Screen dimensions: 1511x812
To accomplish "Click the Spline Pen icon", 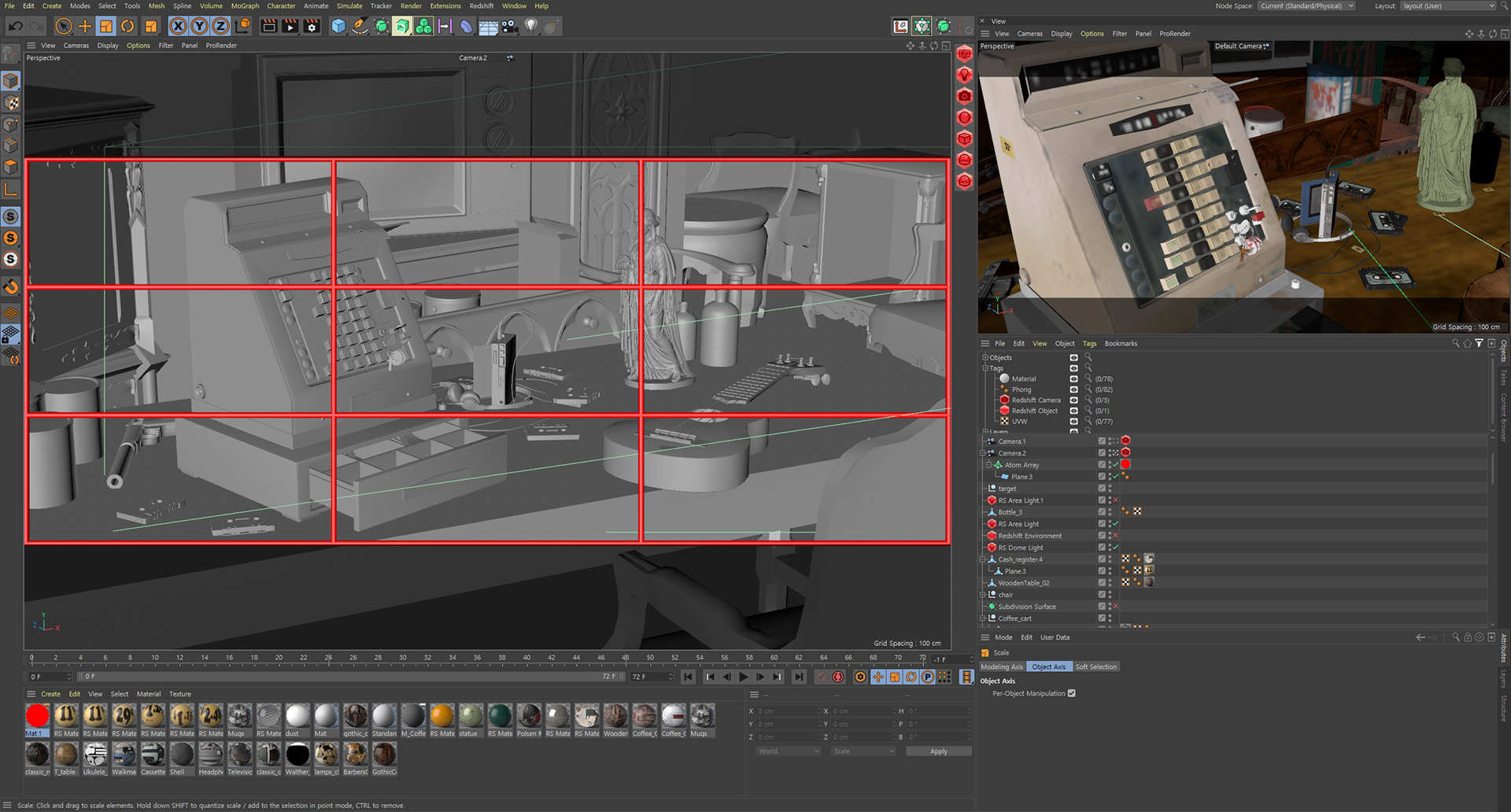I will tap(360, 26).
